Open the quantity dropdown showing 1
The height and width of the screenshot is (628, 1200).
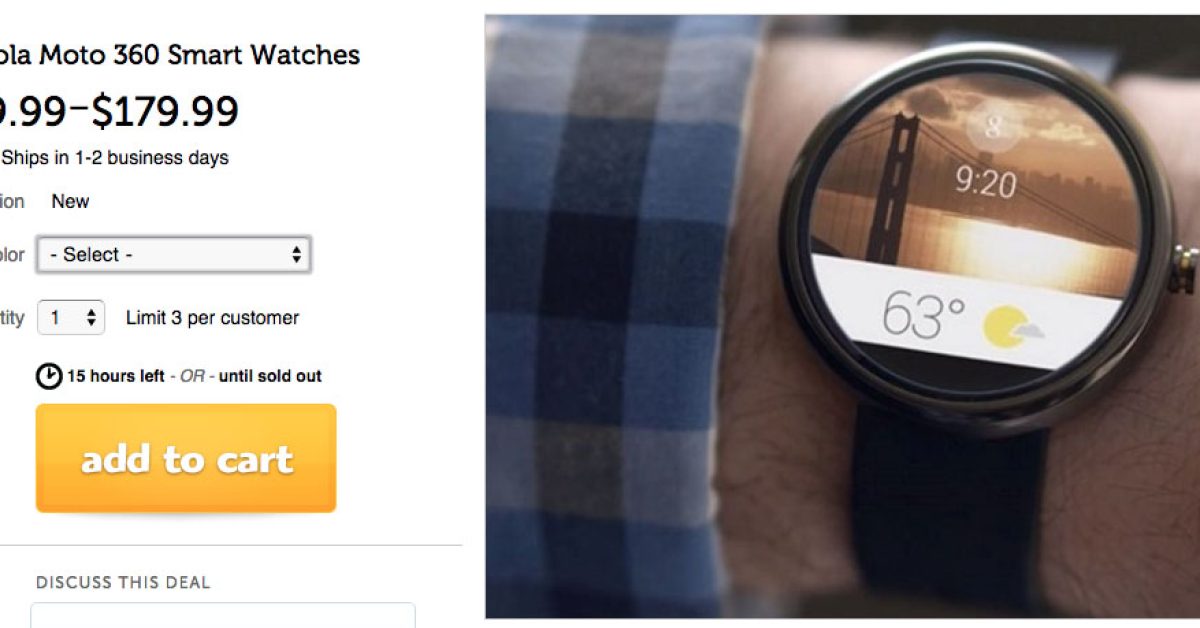[71, 318]
